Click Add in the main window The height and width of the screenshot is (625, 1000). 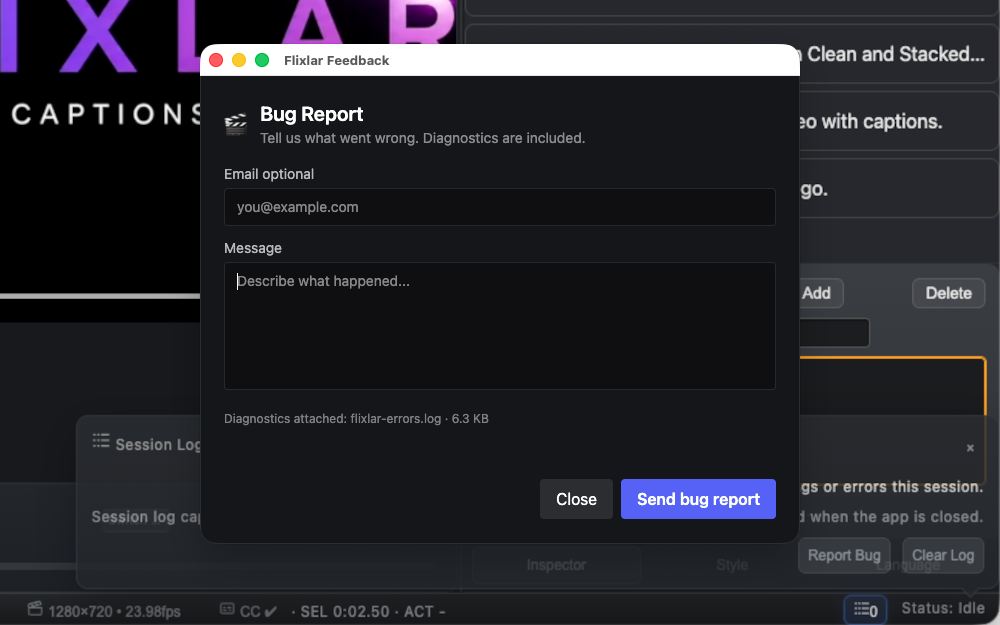click(x=820, y=293)
